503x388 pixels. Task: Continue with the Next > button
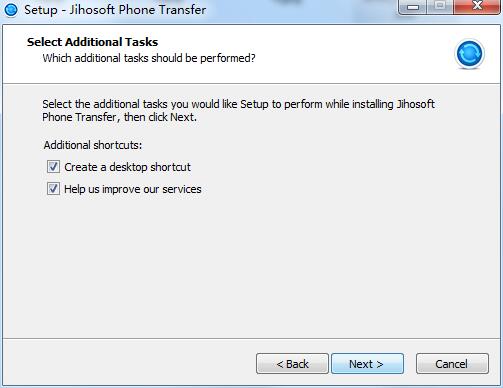[x=367, y=364]
